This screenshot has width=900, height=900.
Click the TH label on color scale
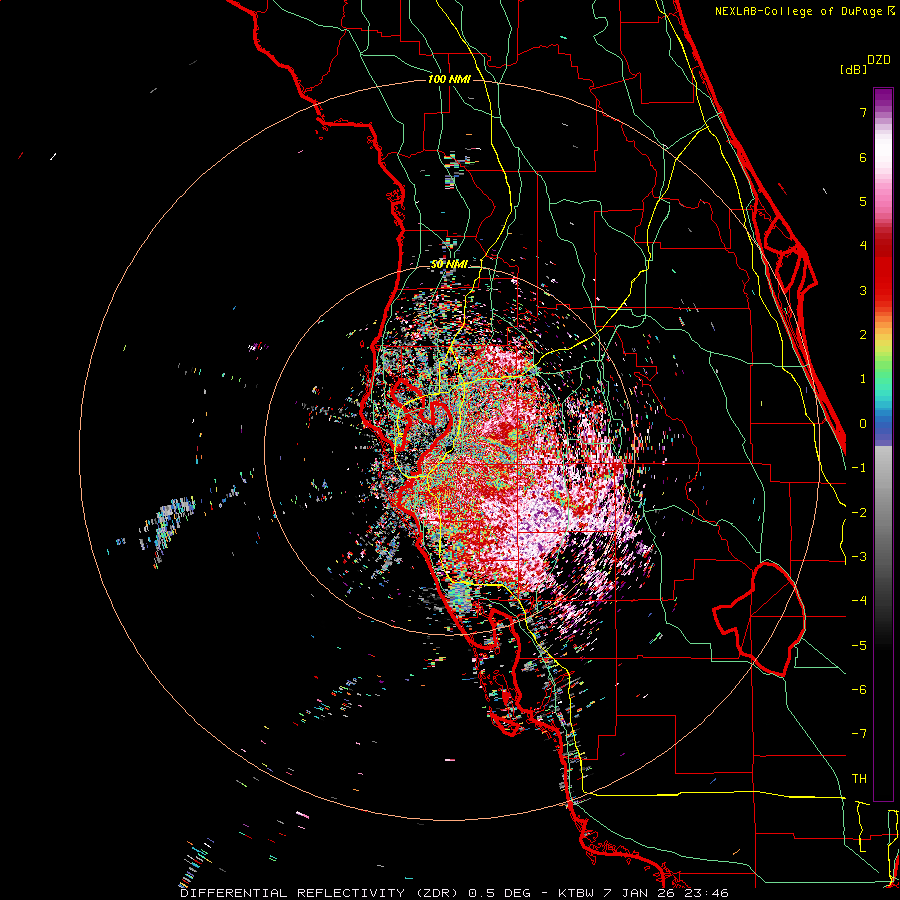(859, 779)
